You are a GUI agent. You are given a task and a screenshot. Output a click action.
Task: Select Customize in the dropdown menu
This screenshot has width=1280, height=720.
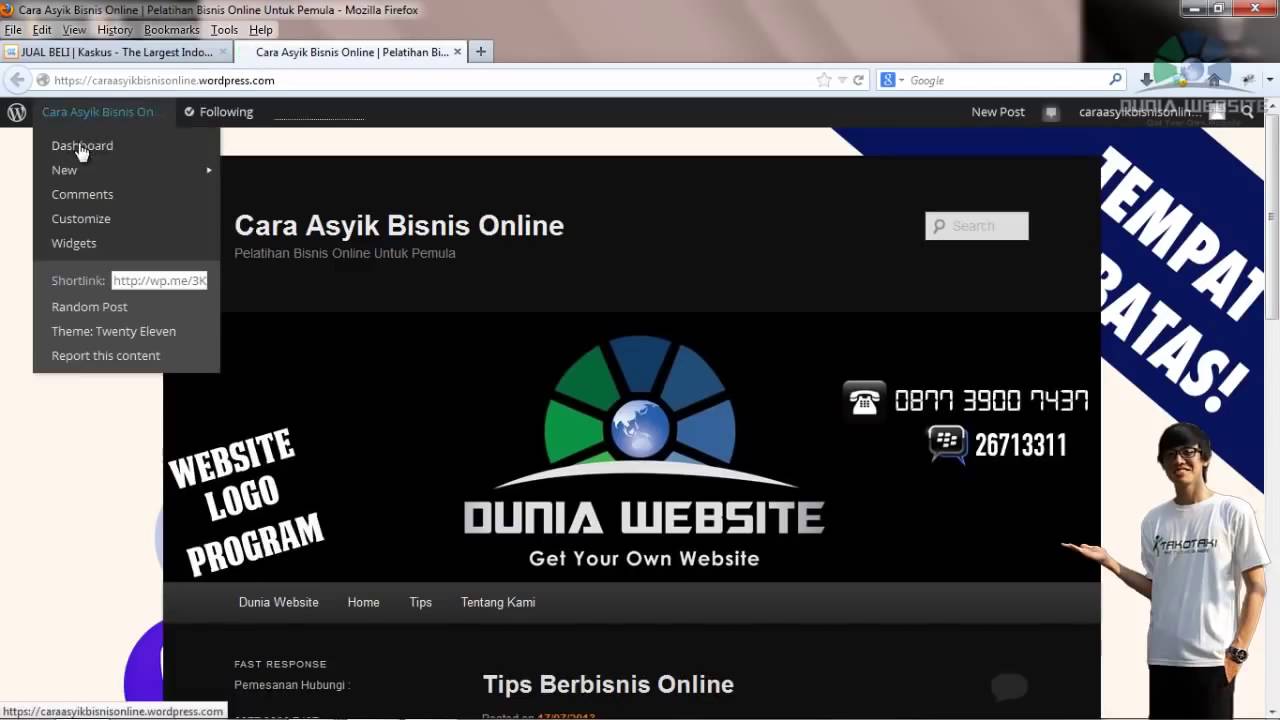coord(81,219)
